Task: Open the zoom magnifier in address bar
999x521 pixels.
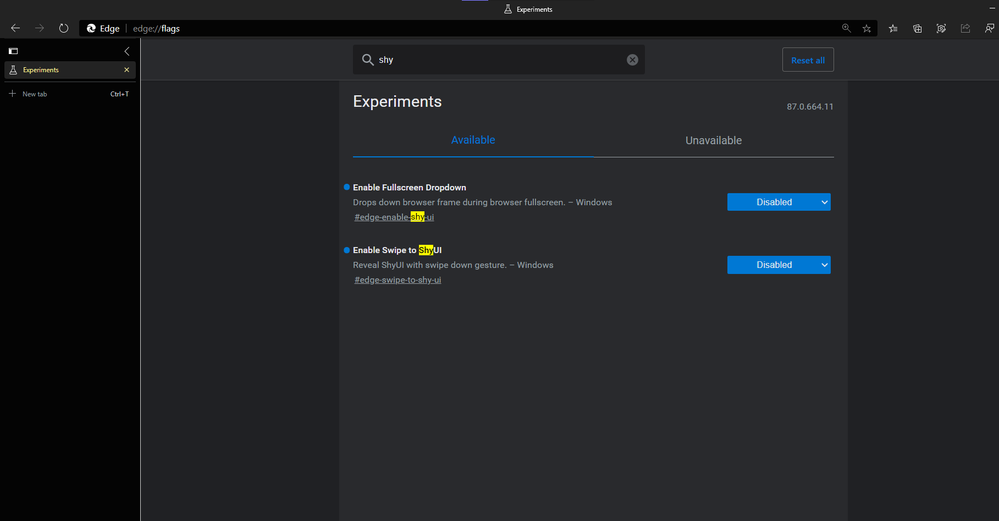Action: tap(846, 28)
